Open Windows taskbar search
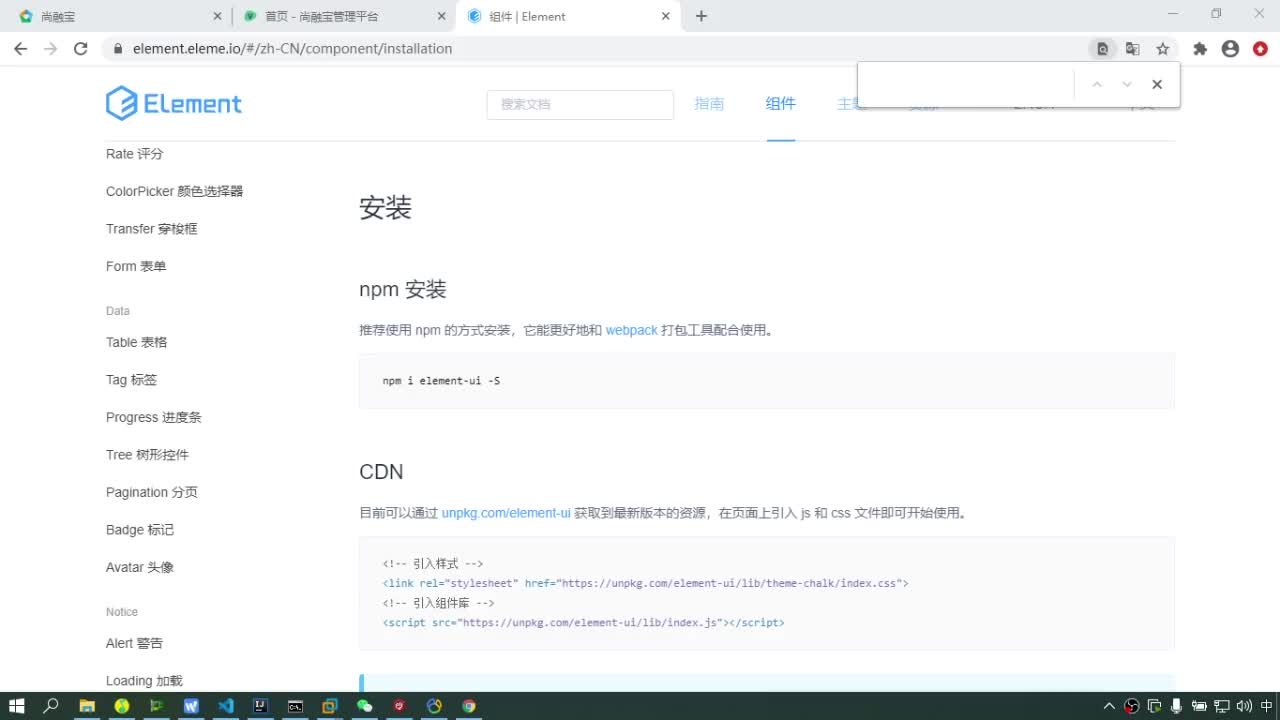 click(51, 706)
